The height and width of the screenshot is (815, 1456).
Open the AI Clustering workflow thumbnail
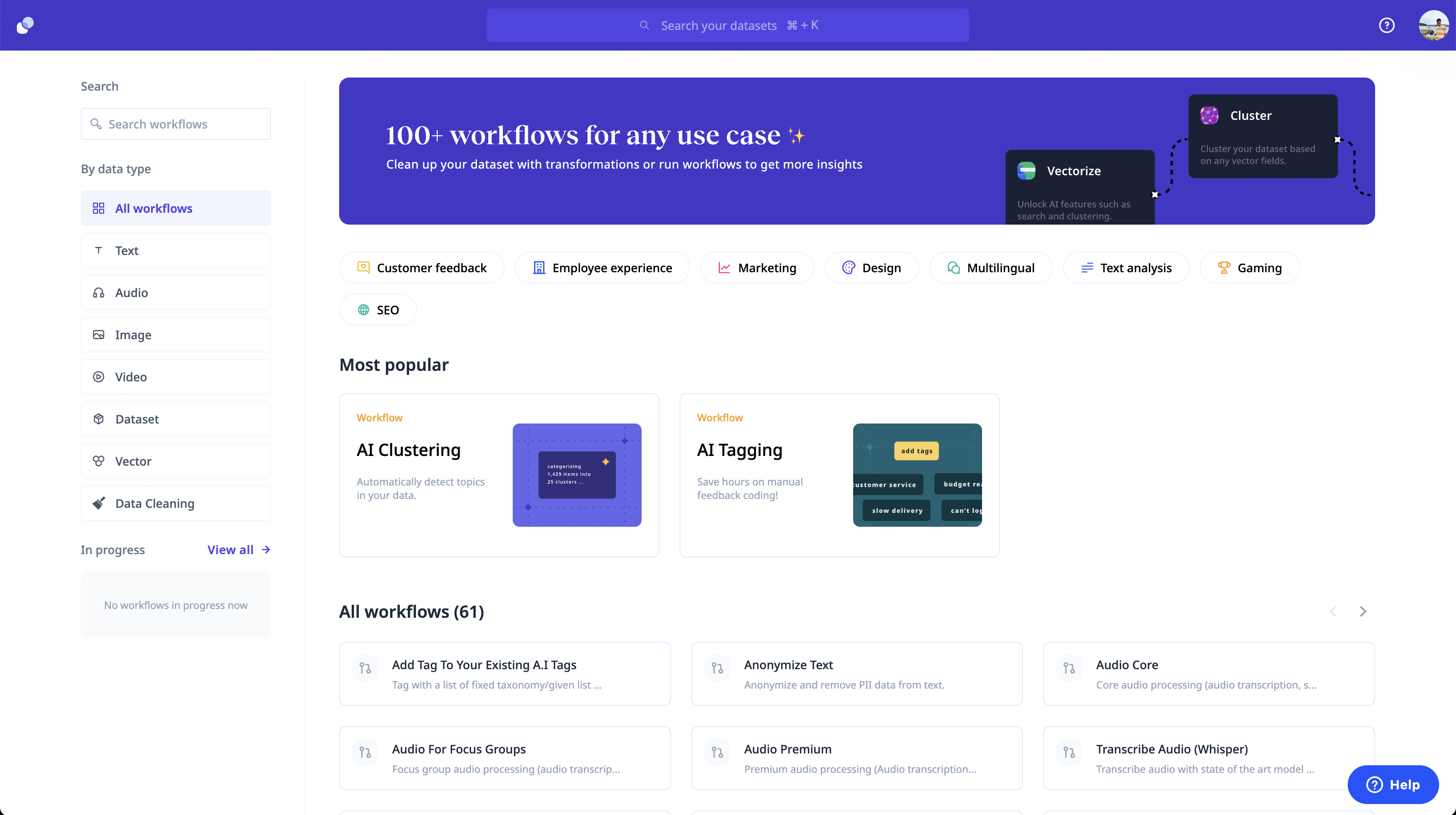click(576, 475)
